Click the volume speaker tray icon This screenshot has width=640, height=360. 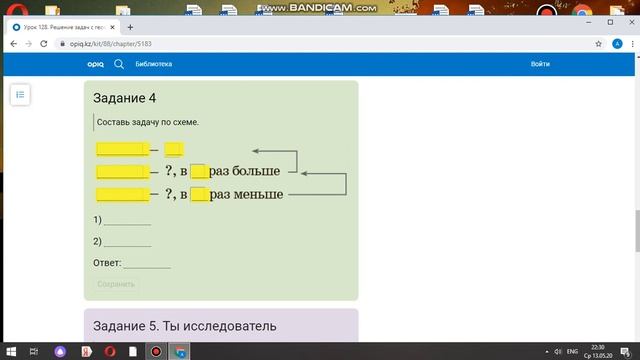558,351
